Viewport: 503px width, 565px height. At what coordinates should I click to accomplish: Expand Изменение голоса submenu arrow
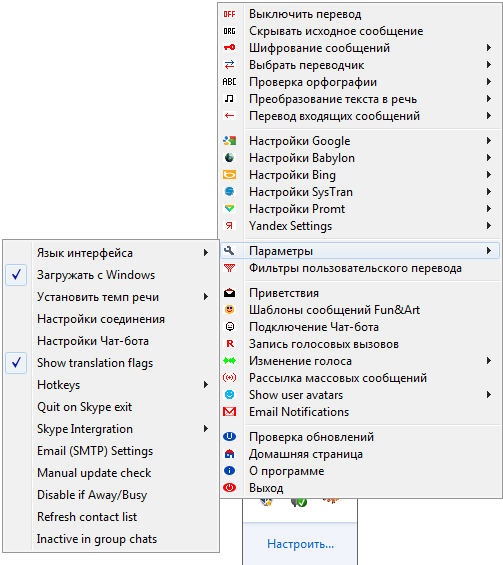click(x=489, y=360)
